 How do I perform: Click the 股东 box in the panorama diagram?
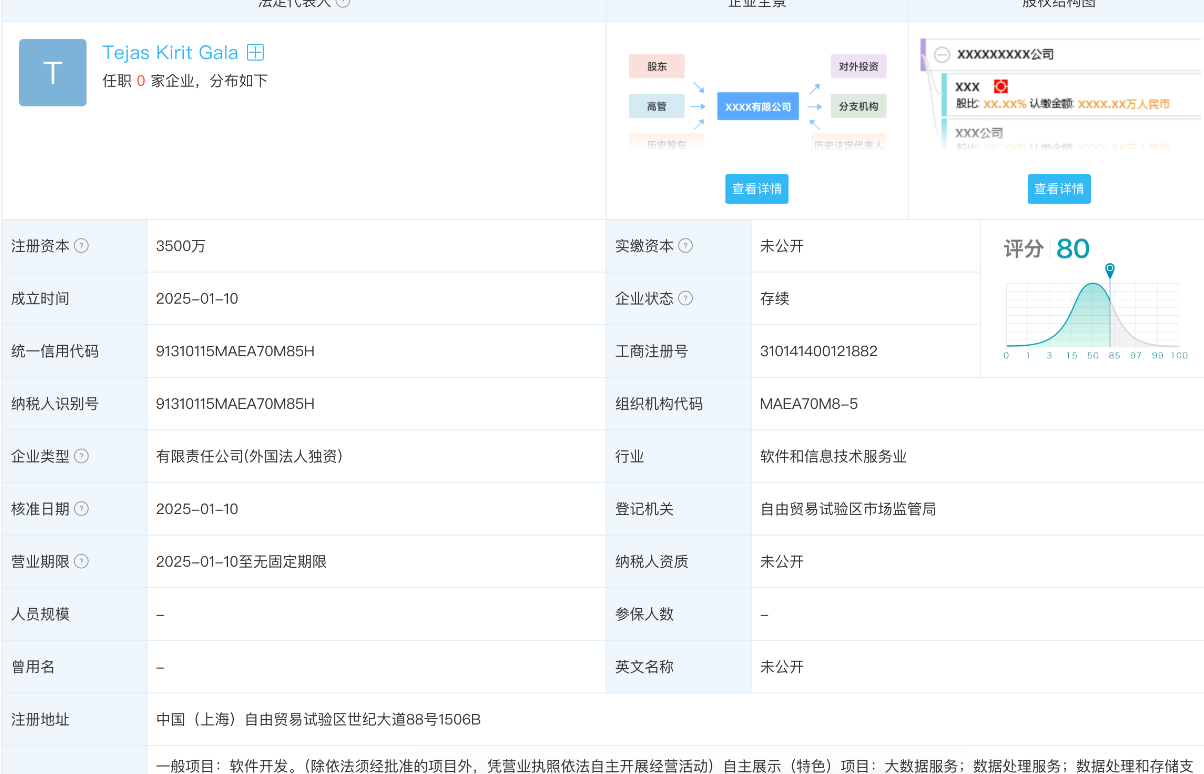pos(656,67)
